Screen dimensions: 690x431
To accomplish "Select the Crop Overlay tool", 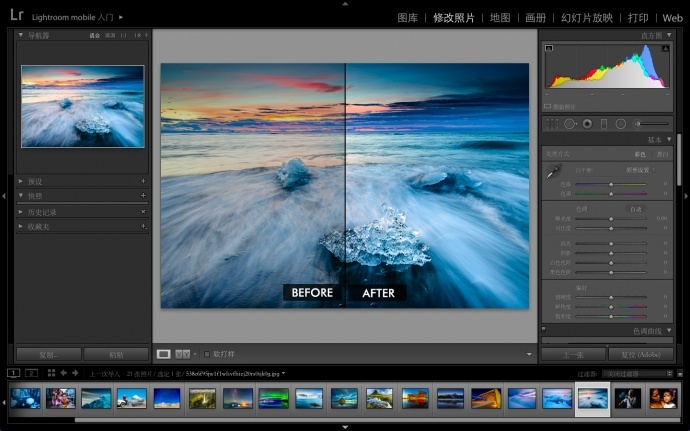I will click(551, 123).
